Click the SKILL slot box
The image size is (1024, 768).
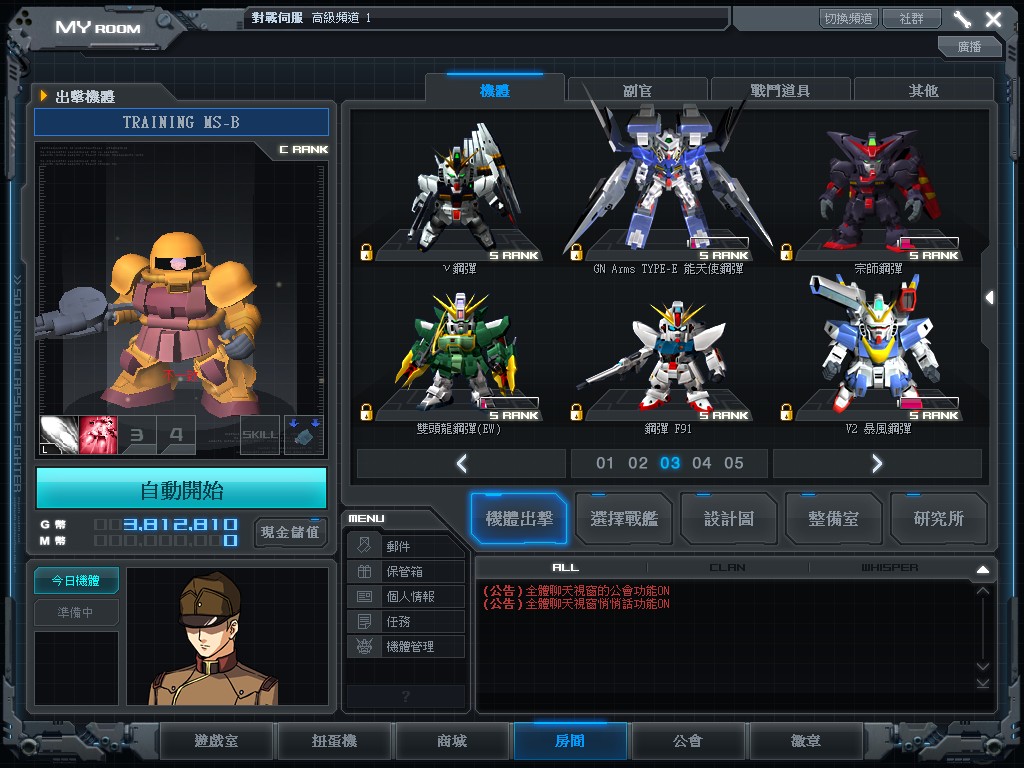260,435
